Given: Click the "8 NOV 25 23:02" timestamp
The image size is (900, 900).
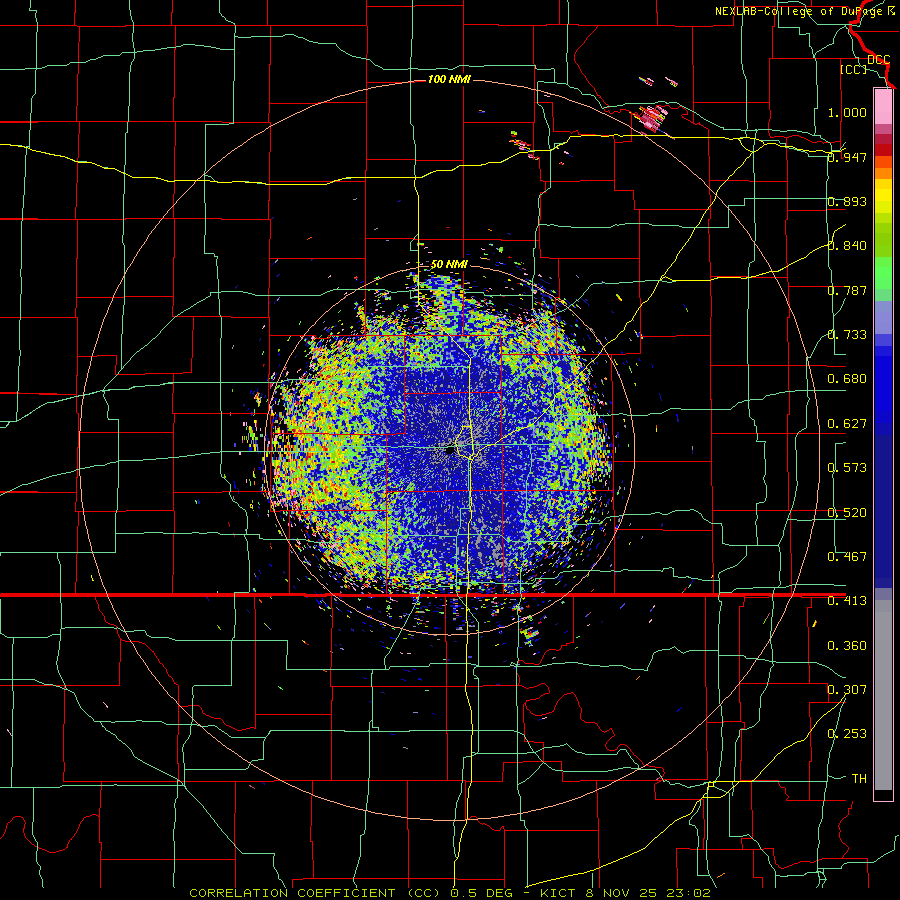Looking at the screenshot, I should 648,893.
